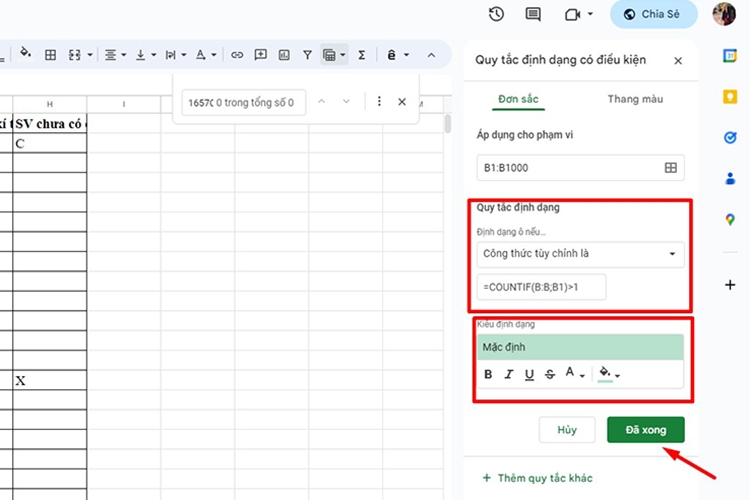Click the COUNTIF formula input box

(x=541, y=287)
